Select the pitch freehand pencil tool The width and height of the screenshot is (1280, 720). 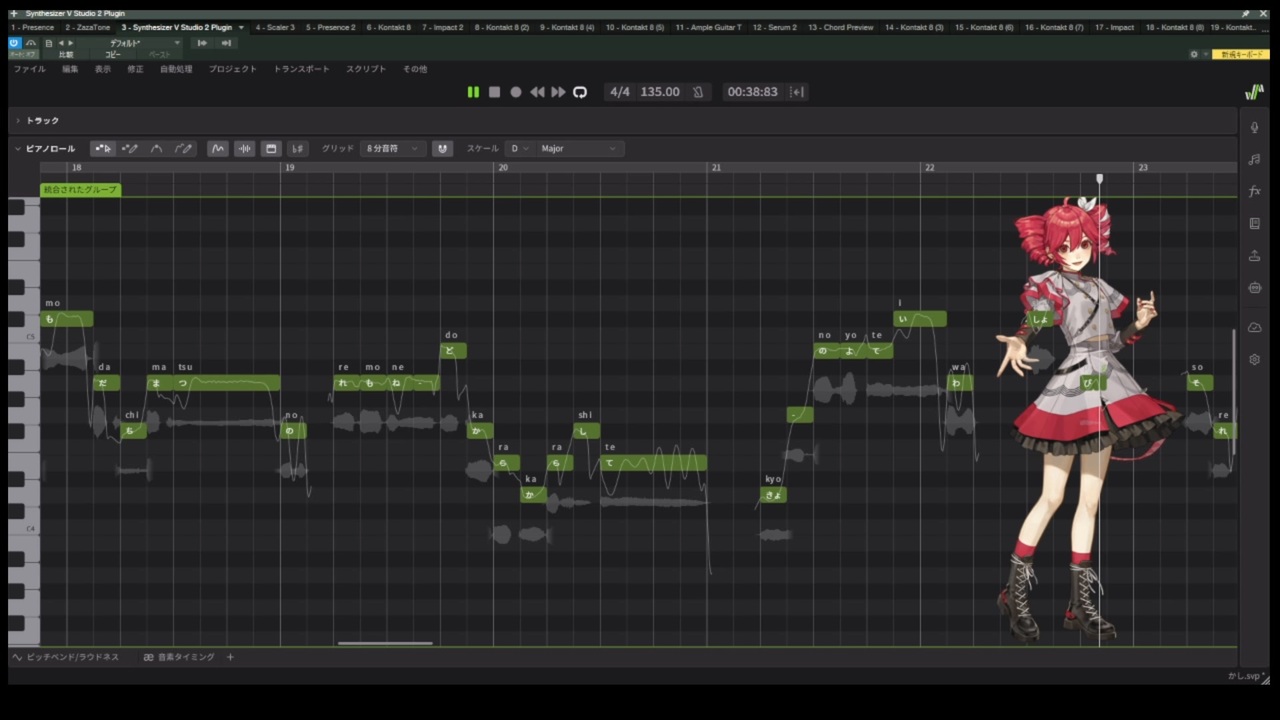pyautogui.click(x=183, y=149)
